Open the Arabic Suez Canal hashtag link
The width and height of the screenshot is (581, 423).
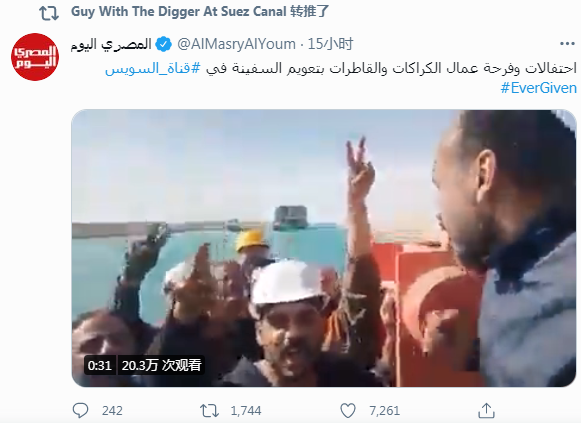click(153, 69)
